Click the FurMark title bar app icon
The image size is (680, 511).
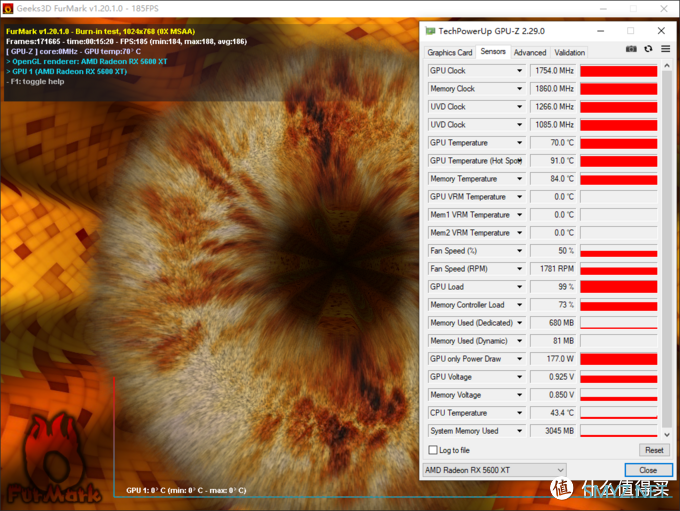[x=7, y=8]
